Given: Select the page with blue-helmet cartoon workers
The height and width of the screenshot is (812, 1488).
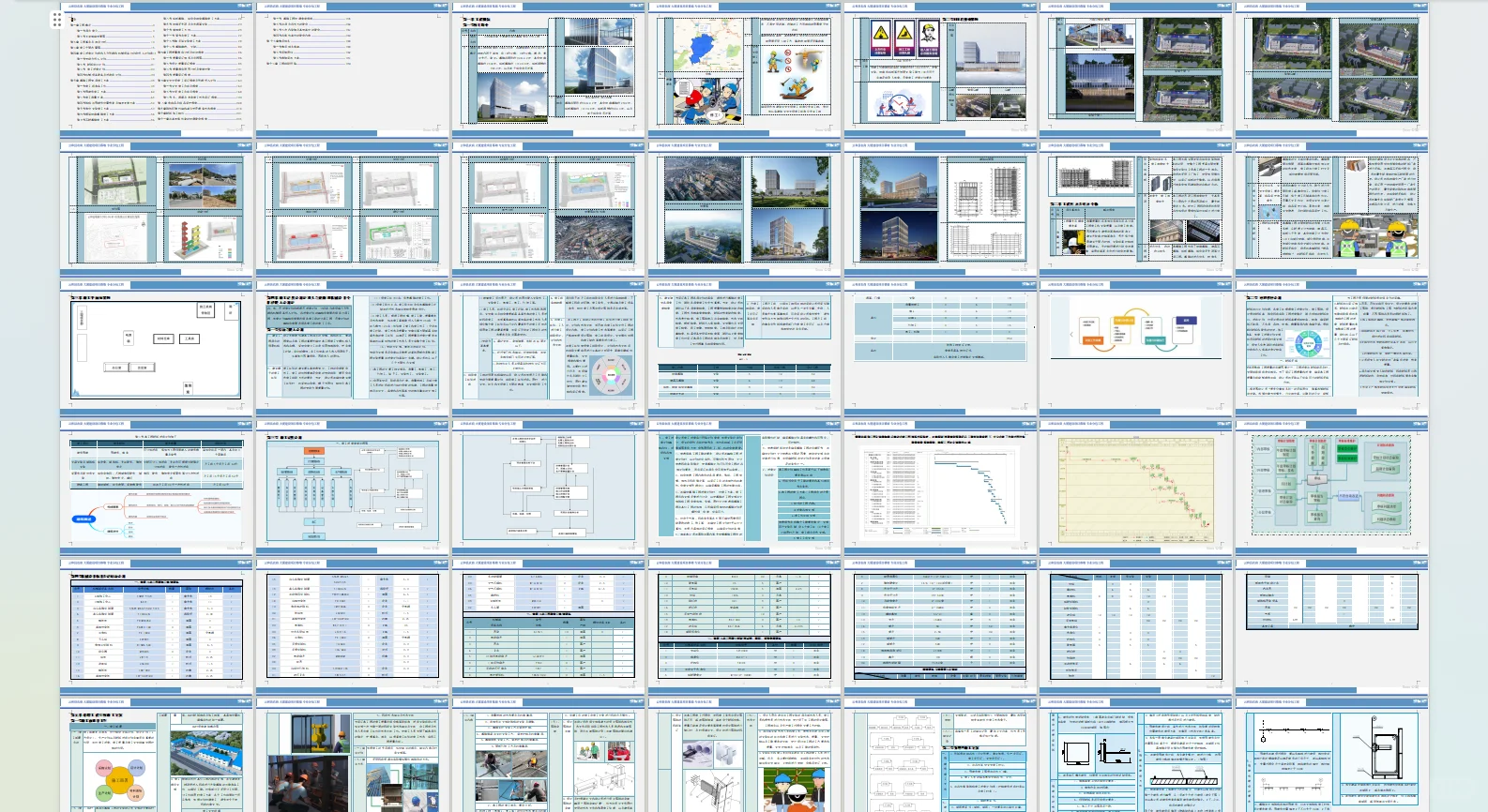Looking at the screenshot, I should [x=745, y=755].
